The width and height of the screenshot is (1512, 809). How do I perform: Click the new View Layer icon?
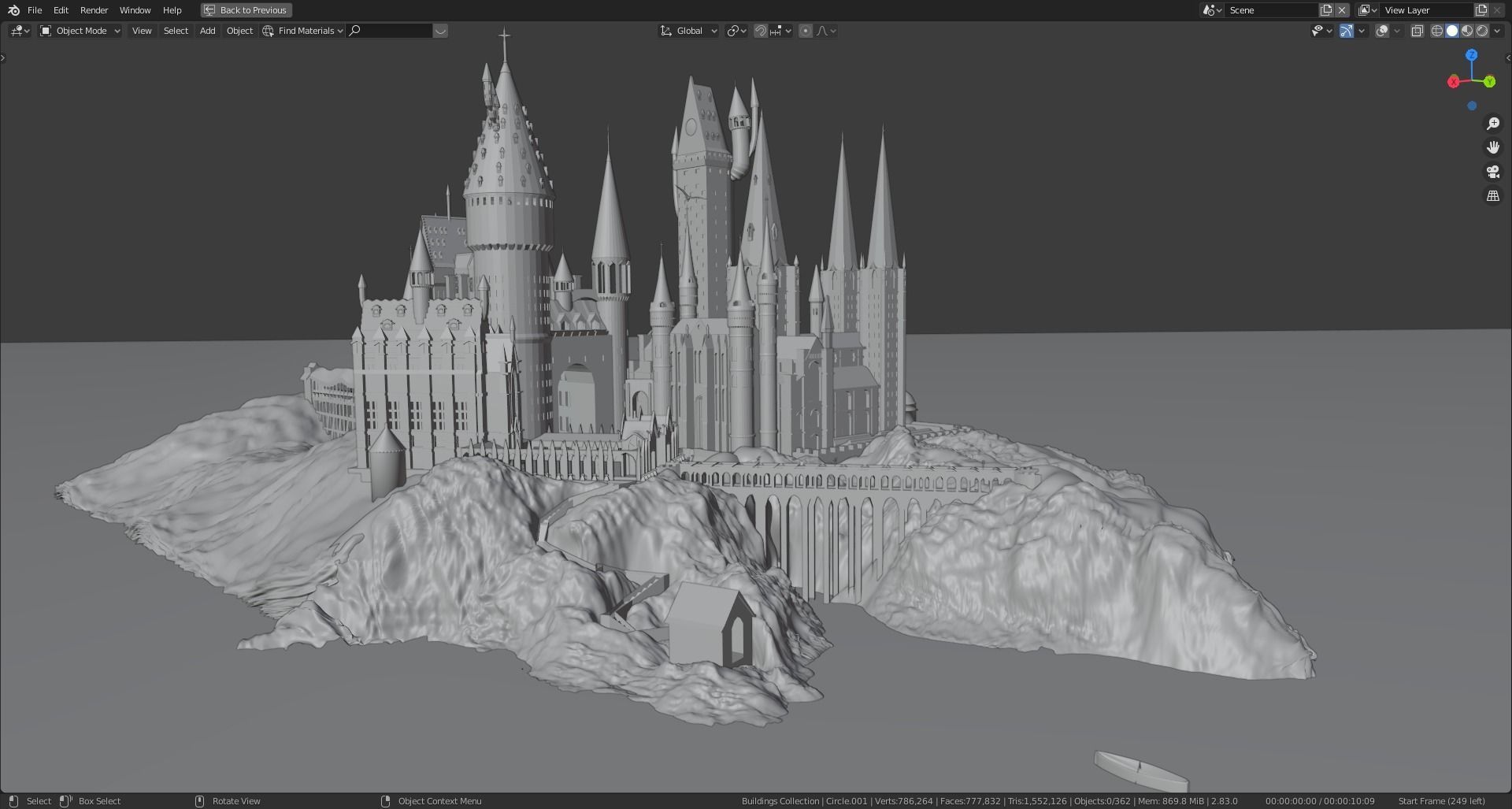coord(1481,10)
